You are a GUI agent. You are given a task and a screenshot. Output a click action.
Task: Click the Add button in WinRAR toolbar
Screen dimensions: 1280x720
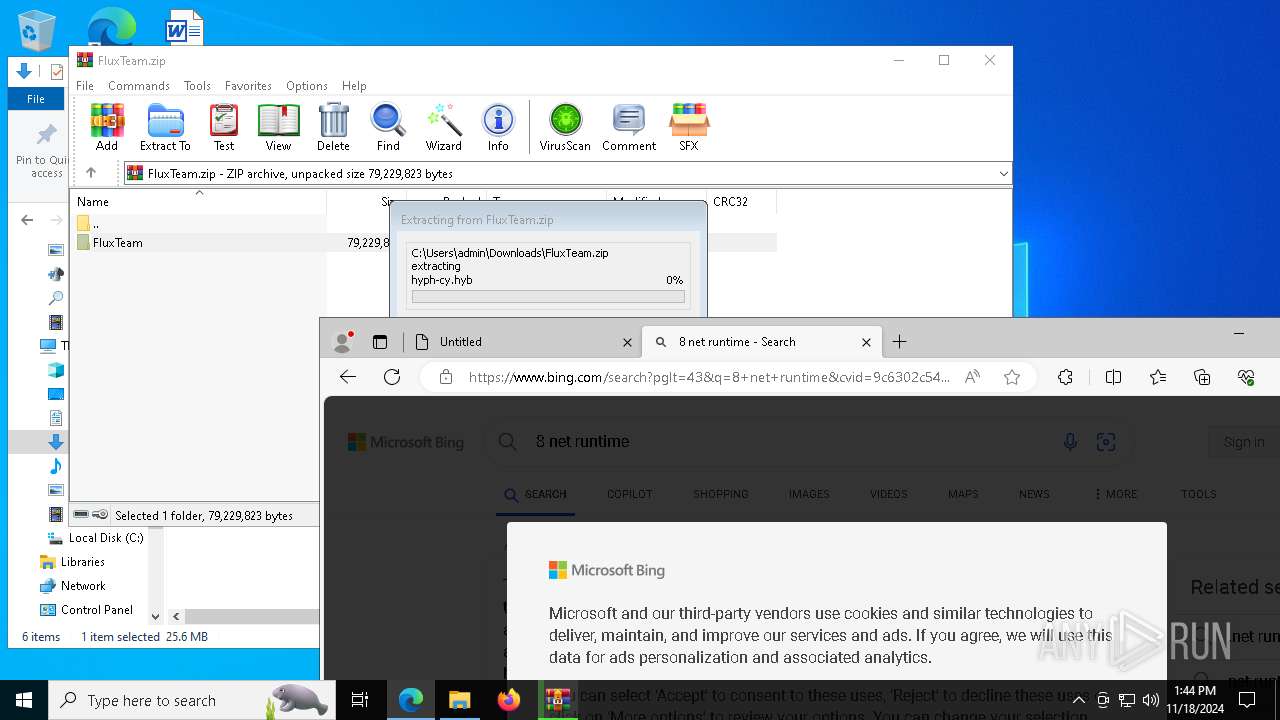click(x=107, y=127)
